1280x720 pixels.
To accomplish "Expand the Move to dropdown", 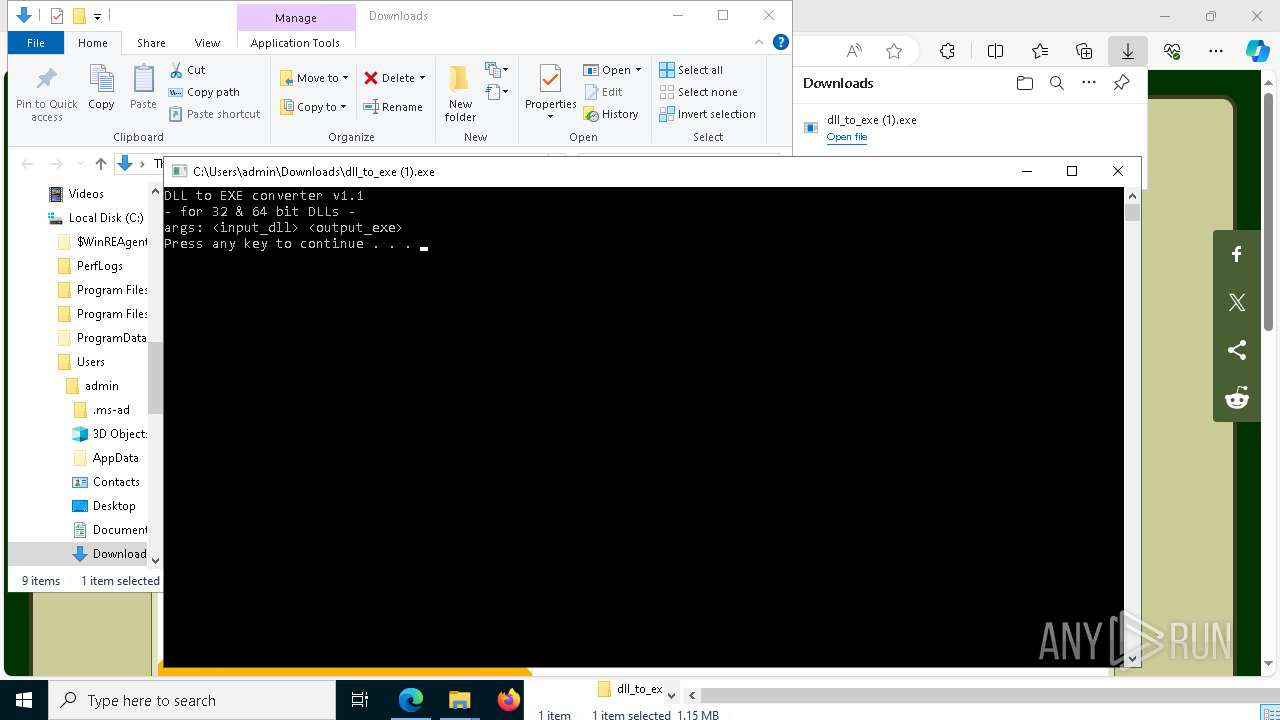I will 346,78.
